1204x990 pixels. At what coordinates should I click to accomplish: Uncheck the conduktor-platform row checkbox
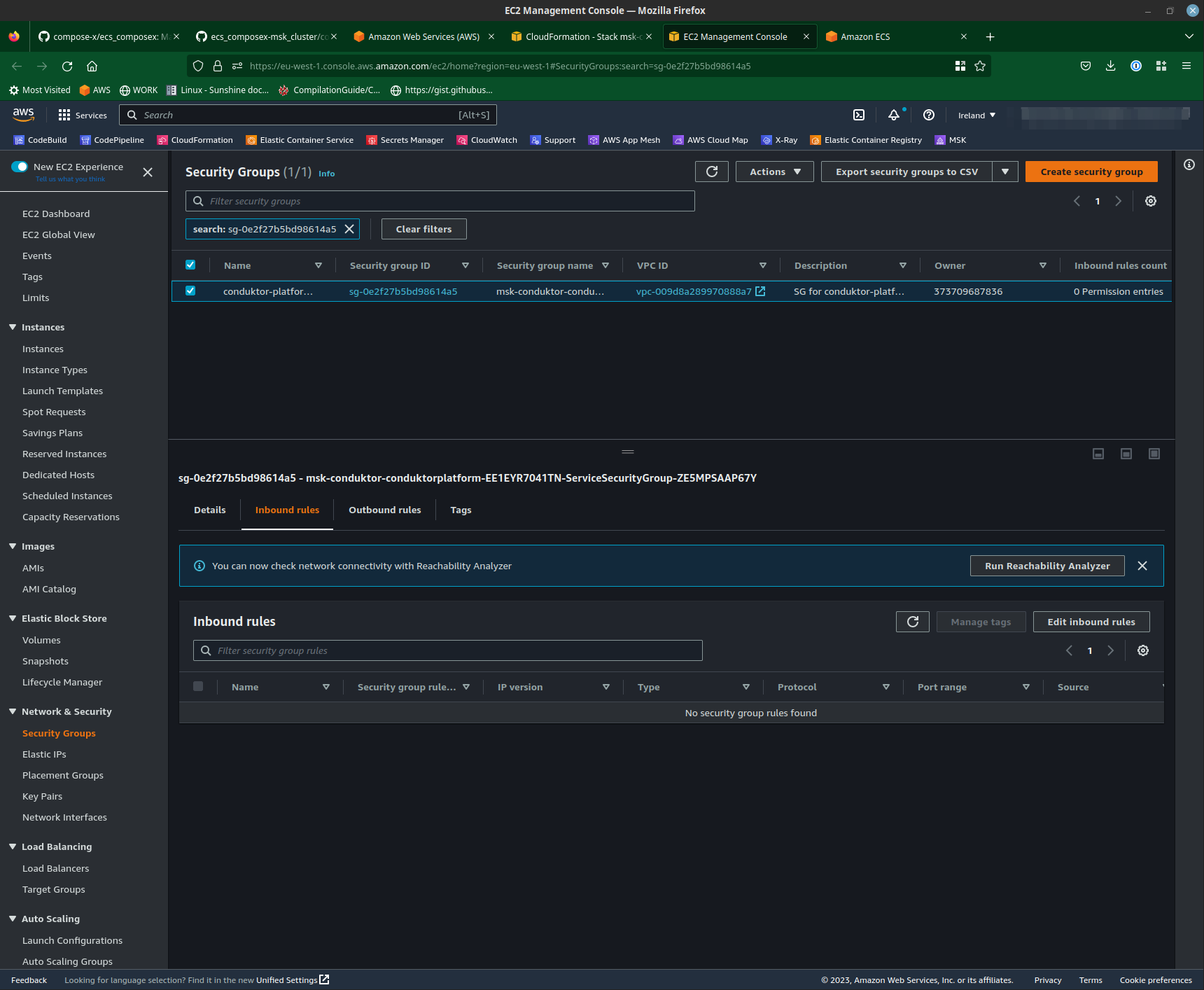190,291
